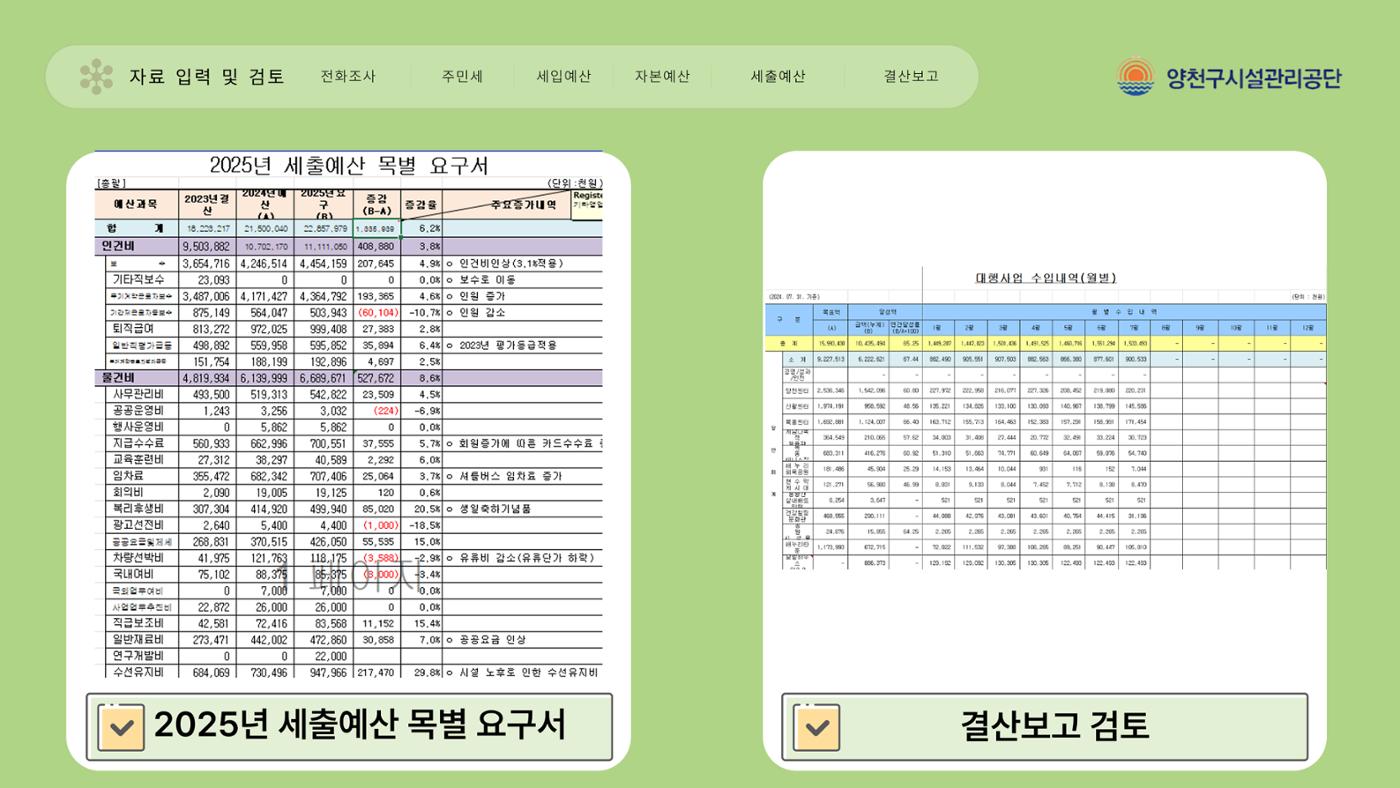Click the 생일축하기념품 note cell
1400x788 pixels.
tap(495, 508)
